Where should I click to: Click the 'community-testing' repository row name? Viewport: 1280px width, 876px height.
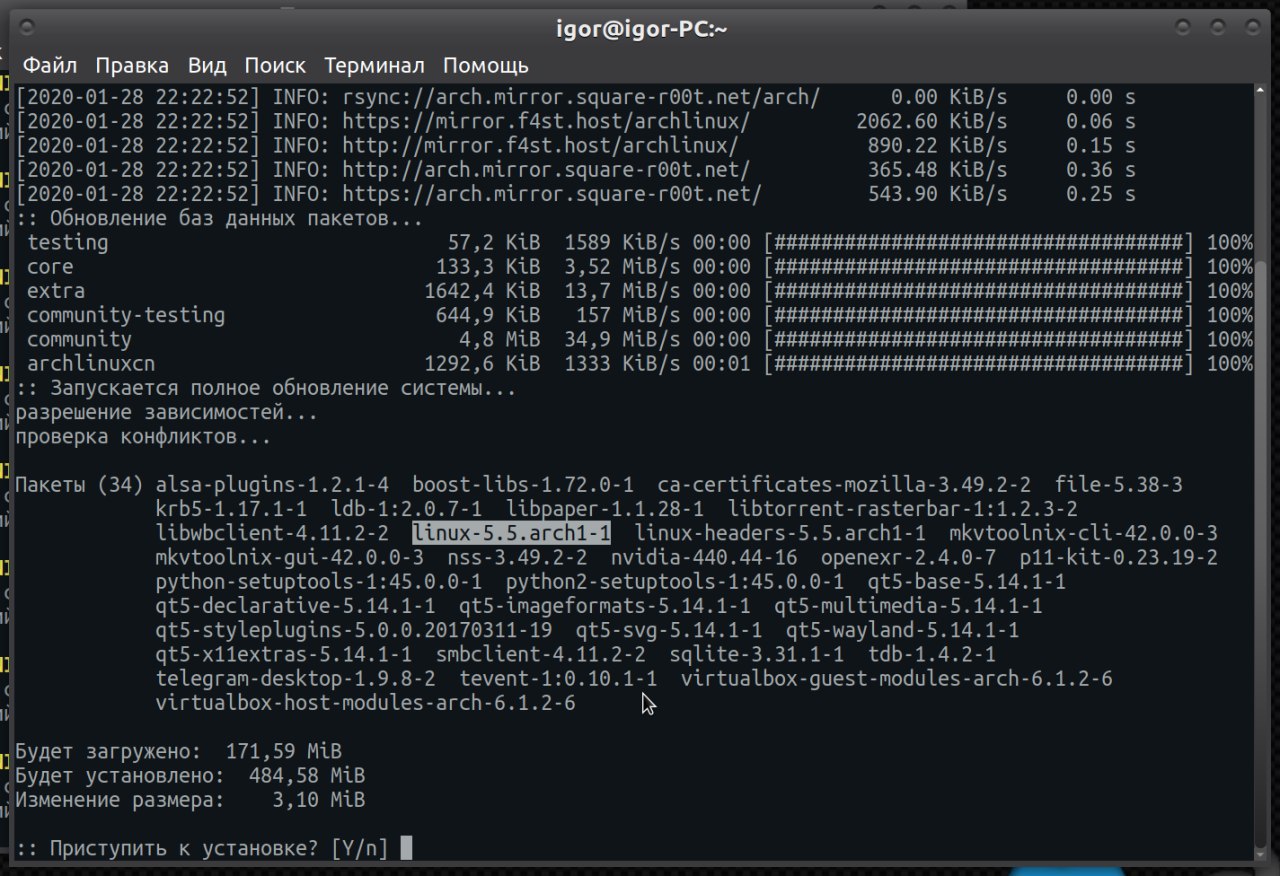click(x=126, y=315)
